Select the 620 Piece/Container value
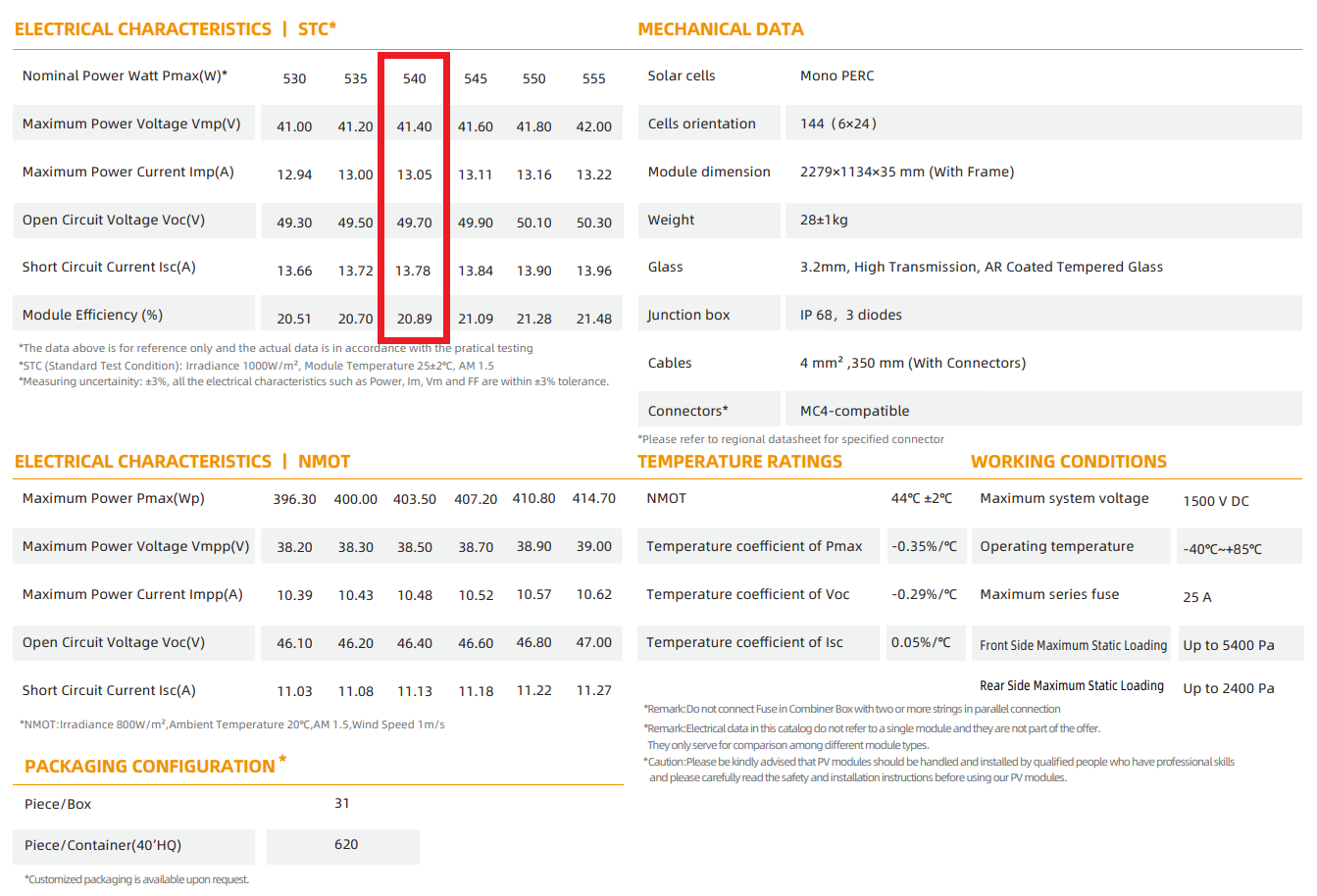This screenshot has width=1317, height=896. [x=346, y=844]
